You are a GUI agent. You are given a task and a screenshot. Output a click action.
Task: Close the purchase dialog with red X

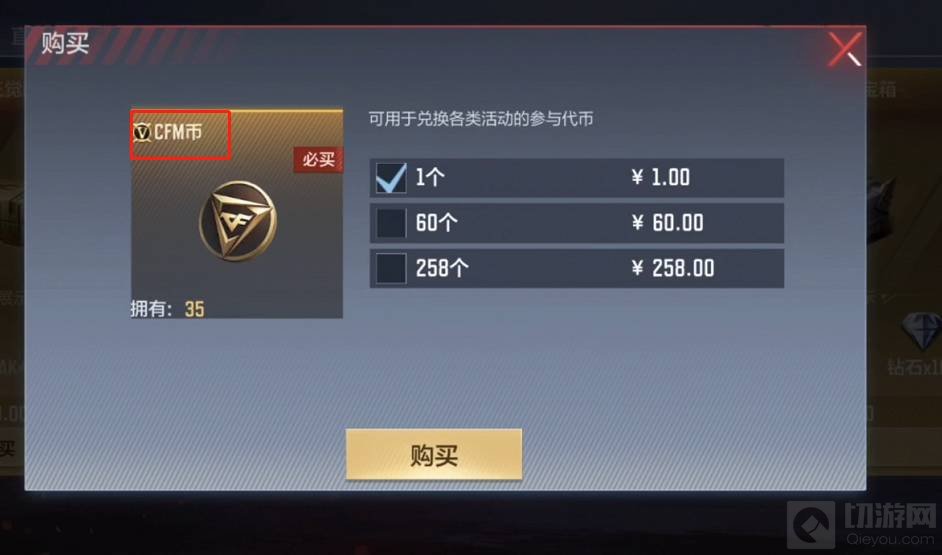(x=846, y=49)
